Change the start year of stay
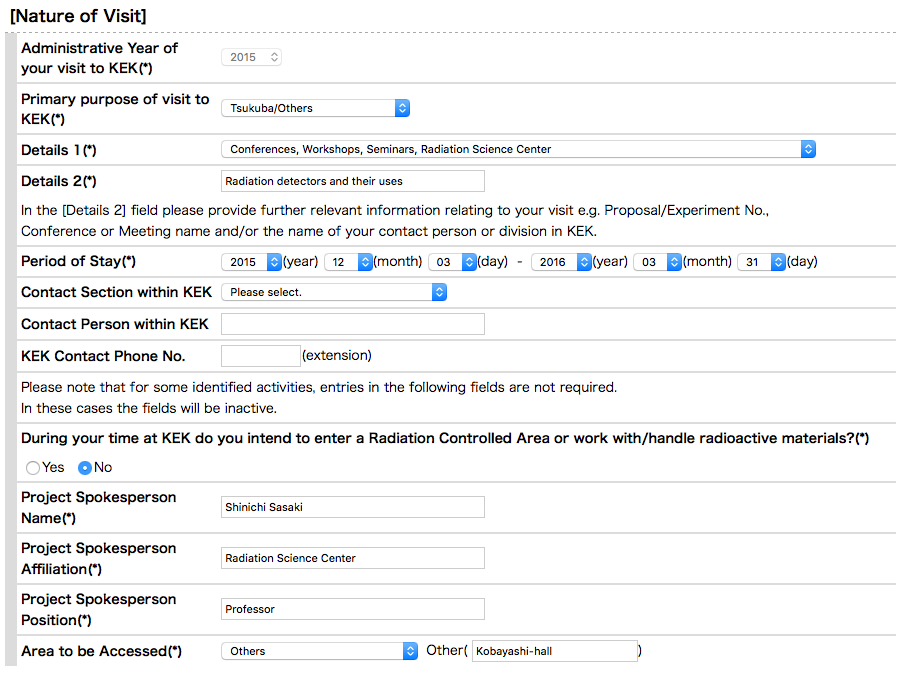 [x=252, y=262]
